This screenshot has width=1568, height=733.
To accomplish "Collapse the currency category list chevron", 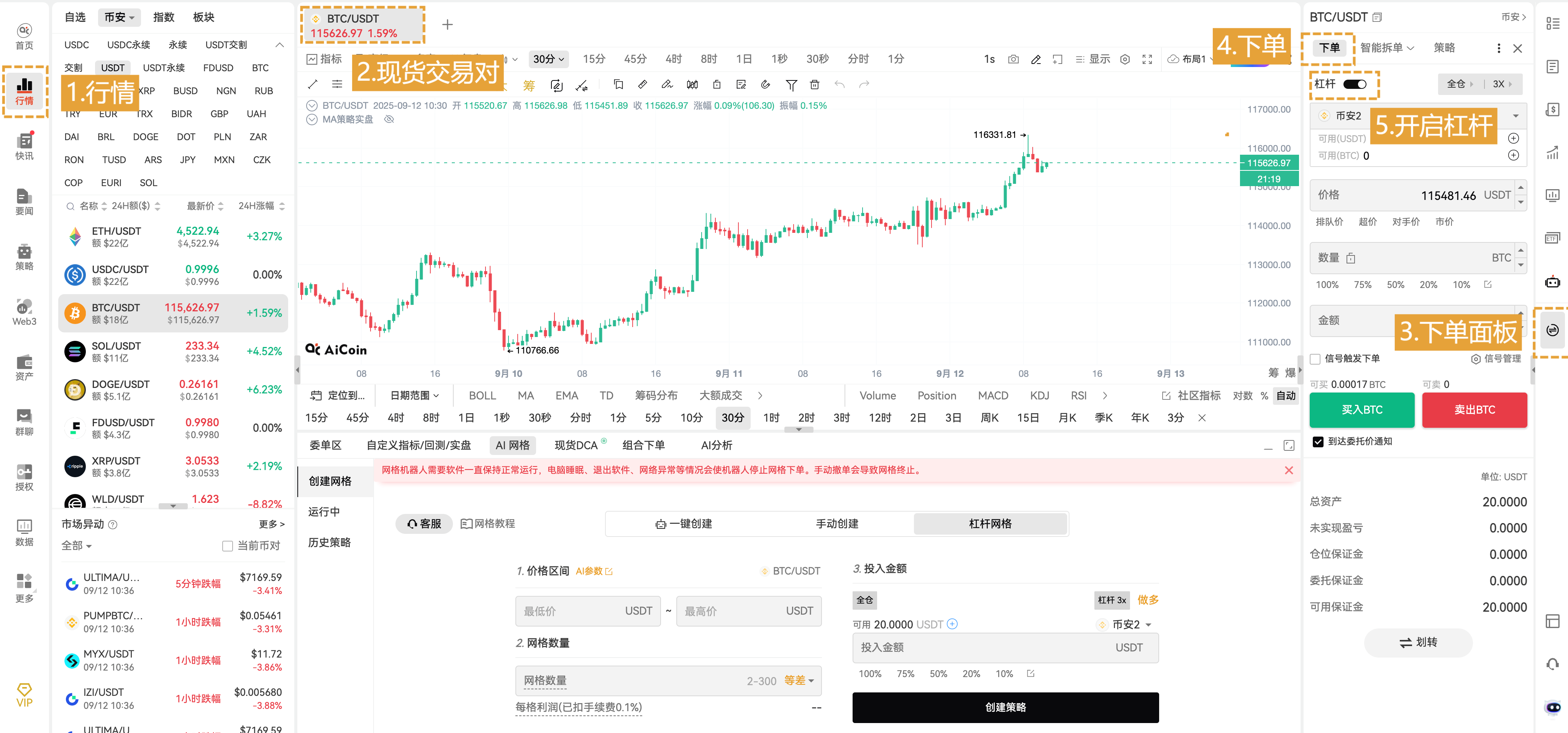I will tap(279, 45).
